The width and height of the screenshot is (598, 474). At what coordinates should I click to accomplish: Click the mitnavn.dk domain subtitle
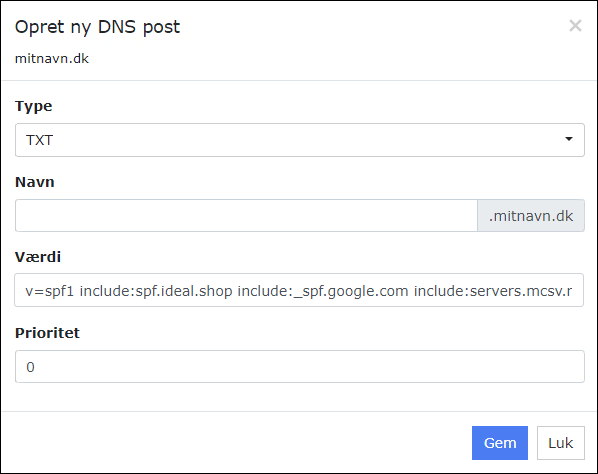(52, 59)
